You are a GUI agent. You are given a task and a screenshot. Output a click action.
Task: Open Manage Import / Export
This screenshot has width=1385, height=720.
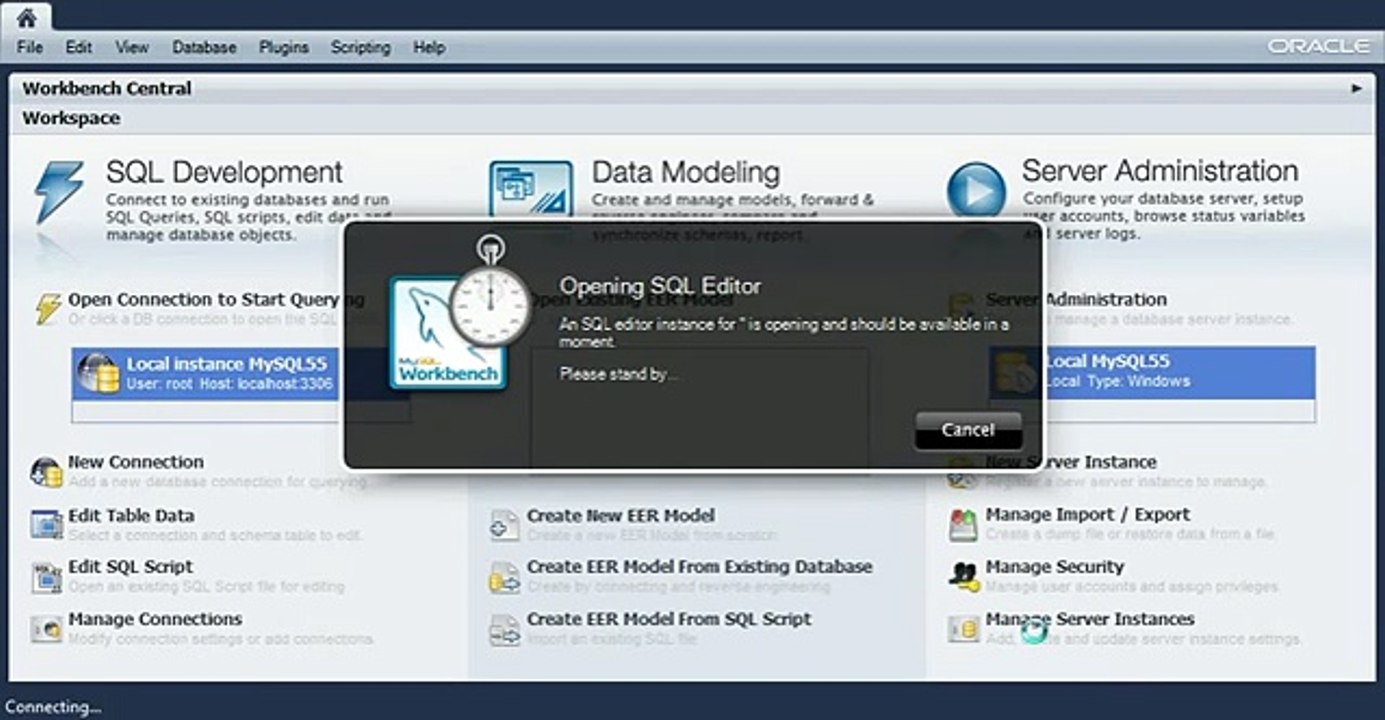[x=1088, y=515]
